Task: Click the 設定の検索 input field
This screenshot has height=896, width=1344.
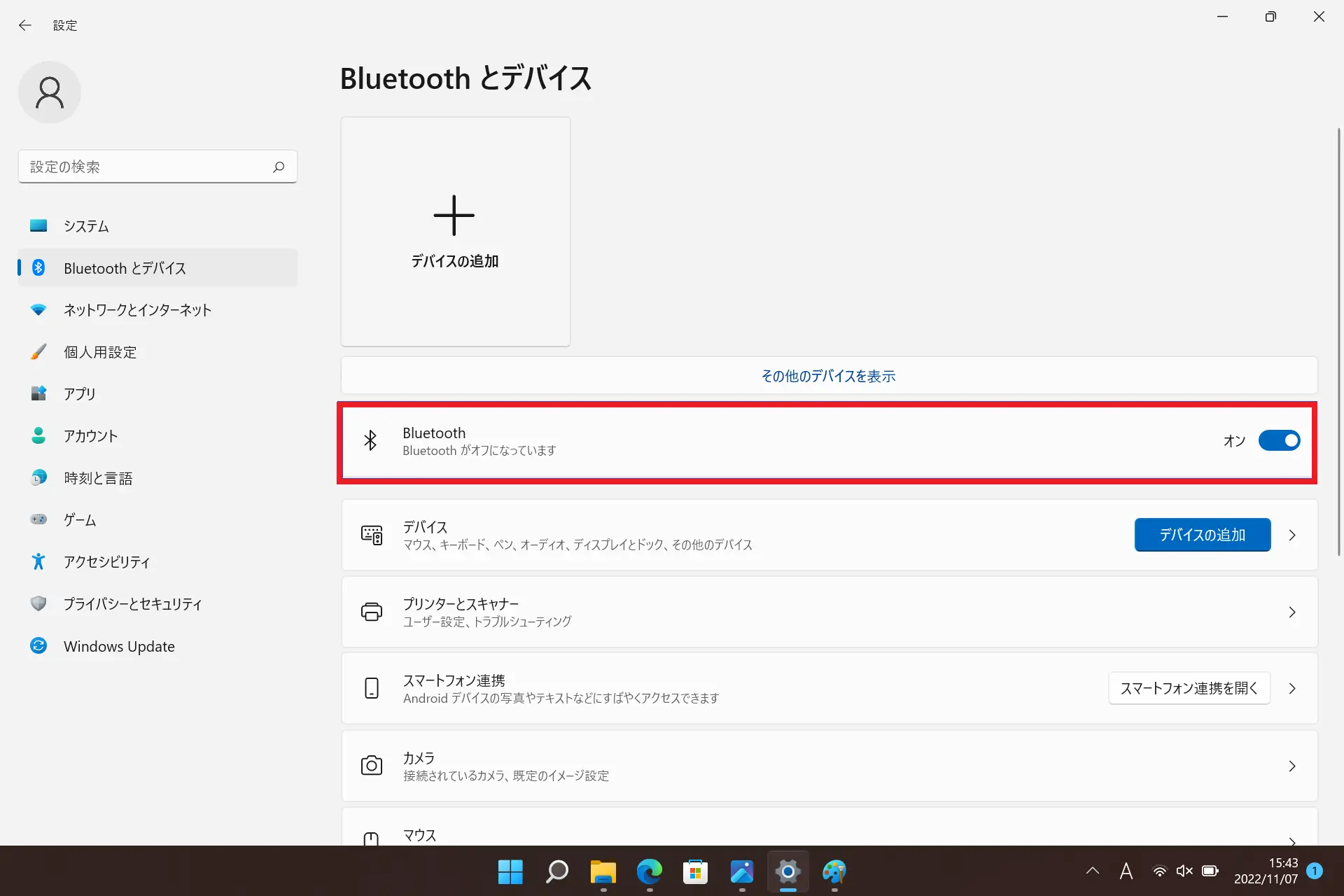Action: (147, 167)
